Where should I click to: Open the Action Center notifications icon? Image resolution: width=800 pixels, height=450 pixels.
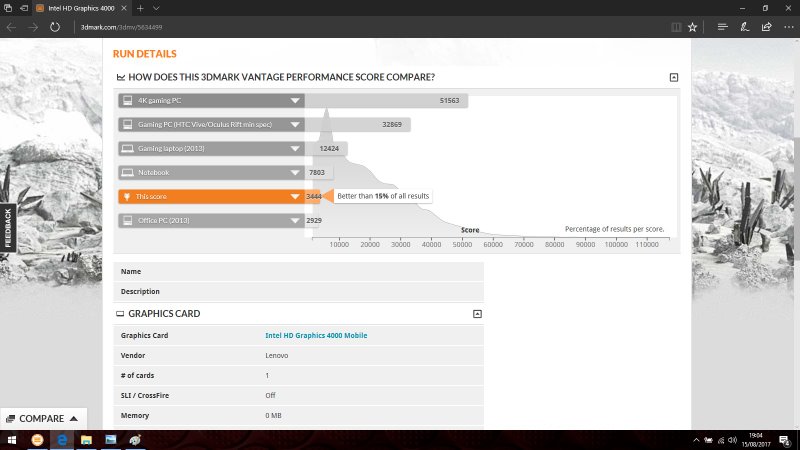pos(785,440)
